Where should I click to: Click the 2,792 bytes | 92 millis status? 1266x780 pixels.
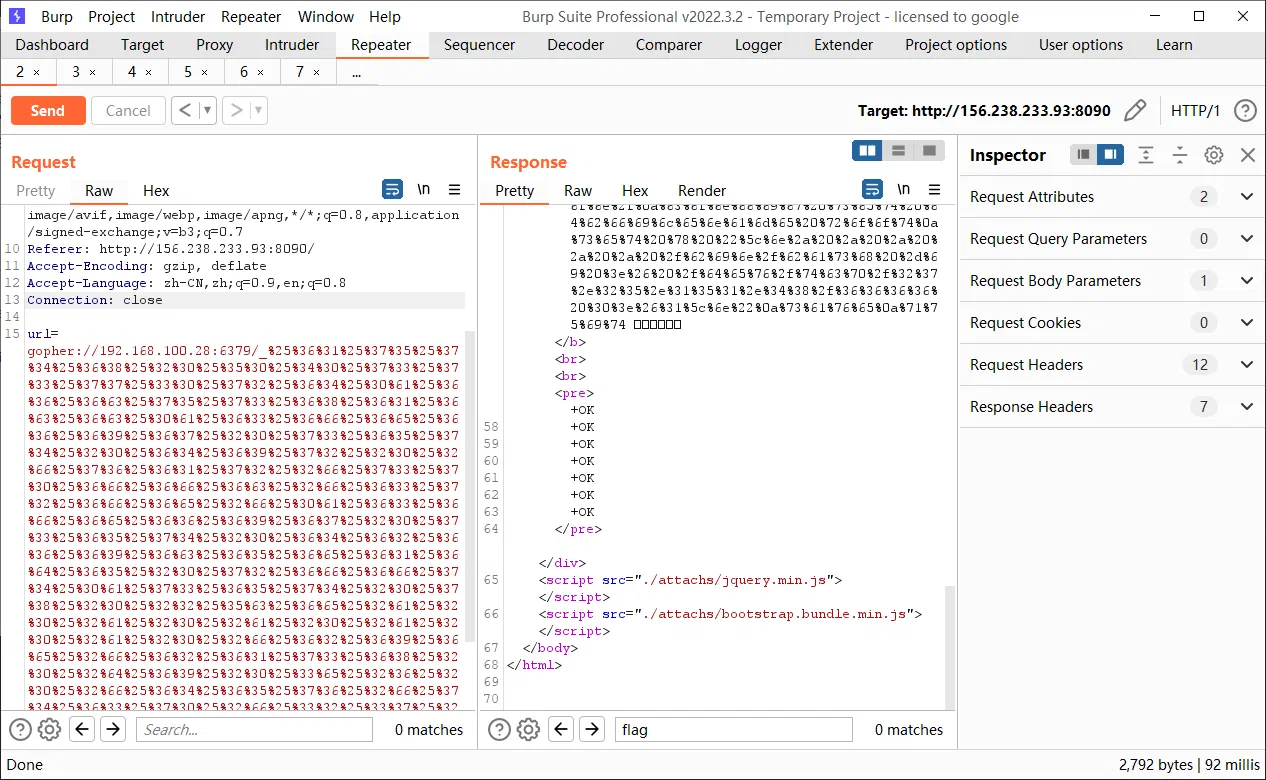point(1189,765)
